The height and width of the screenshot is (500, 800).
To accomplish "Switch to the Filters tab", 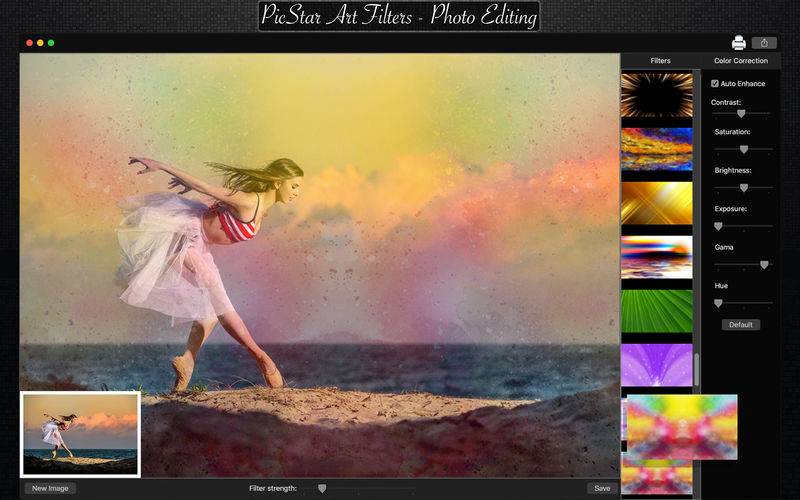I will pyautogui.click(x=660, y=61).
